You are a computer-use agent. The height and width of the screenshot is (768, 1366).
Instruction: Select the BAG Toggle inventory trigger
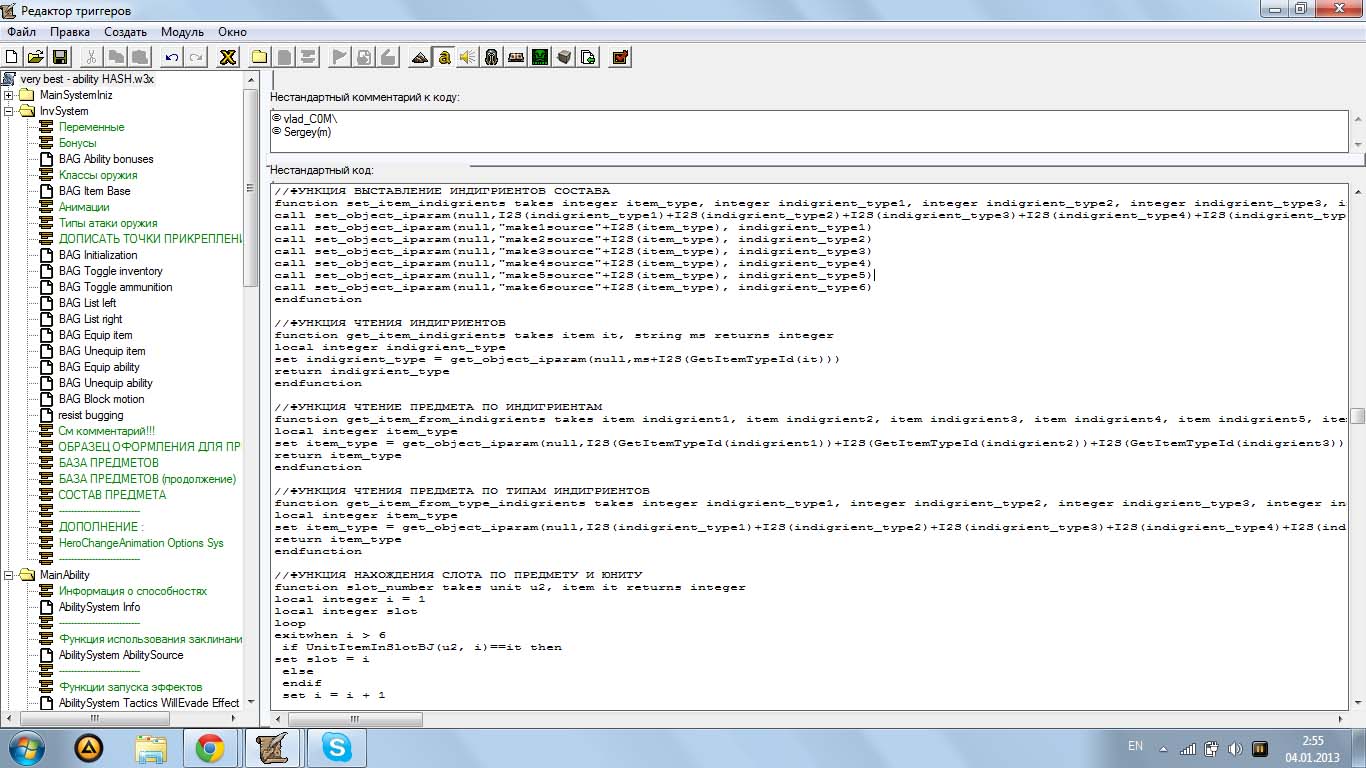click(110, 271)
